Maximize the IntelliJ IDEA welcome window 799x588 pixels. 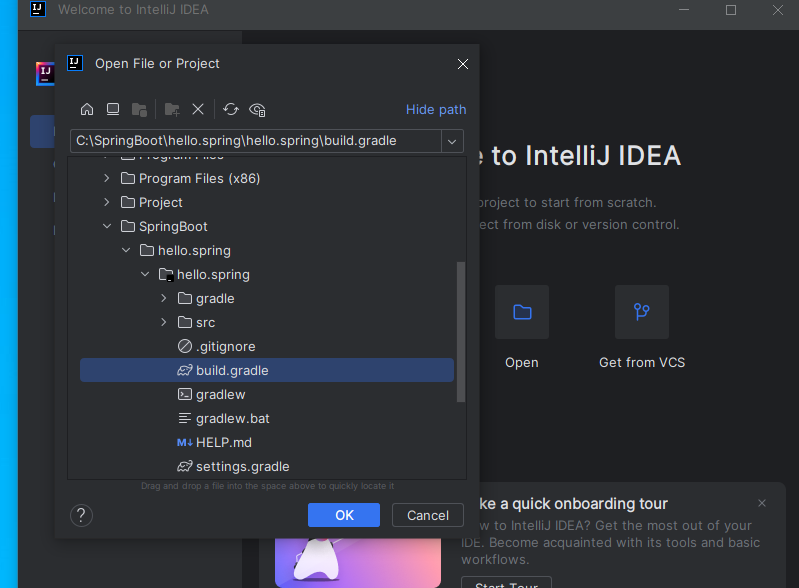pos(731,10)
